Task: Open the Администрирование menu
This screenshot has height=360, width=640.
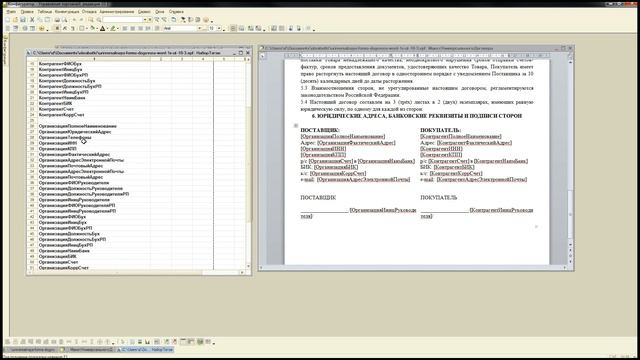Action: pyautogui.click(x=117, y=12)
